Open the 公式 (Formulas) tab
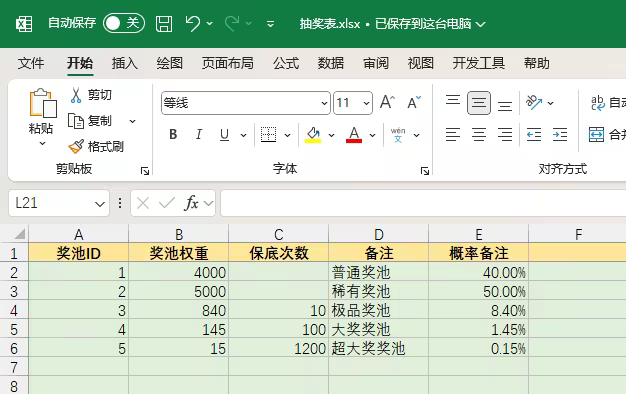This screenshot has width=626, height=394. point(286,63)
